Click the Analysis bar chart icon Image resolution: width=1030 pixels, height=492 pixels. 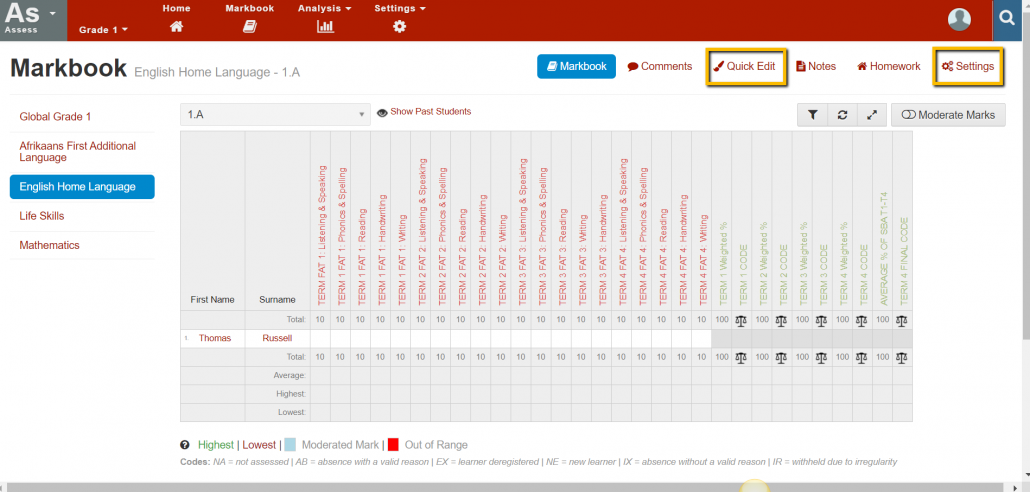325,27
